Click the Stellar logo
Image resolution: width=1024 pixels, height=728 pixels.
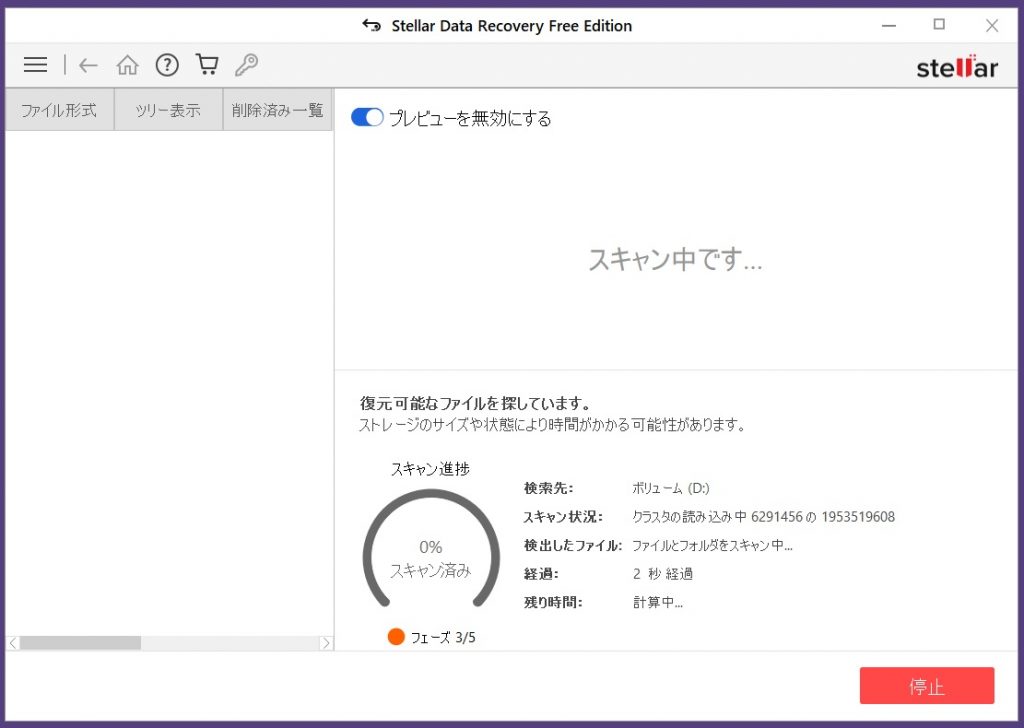pyautogui.click(x=957, y=67)
